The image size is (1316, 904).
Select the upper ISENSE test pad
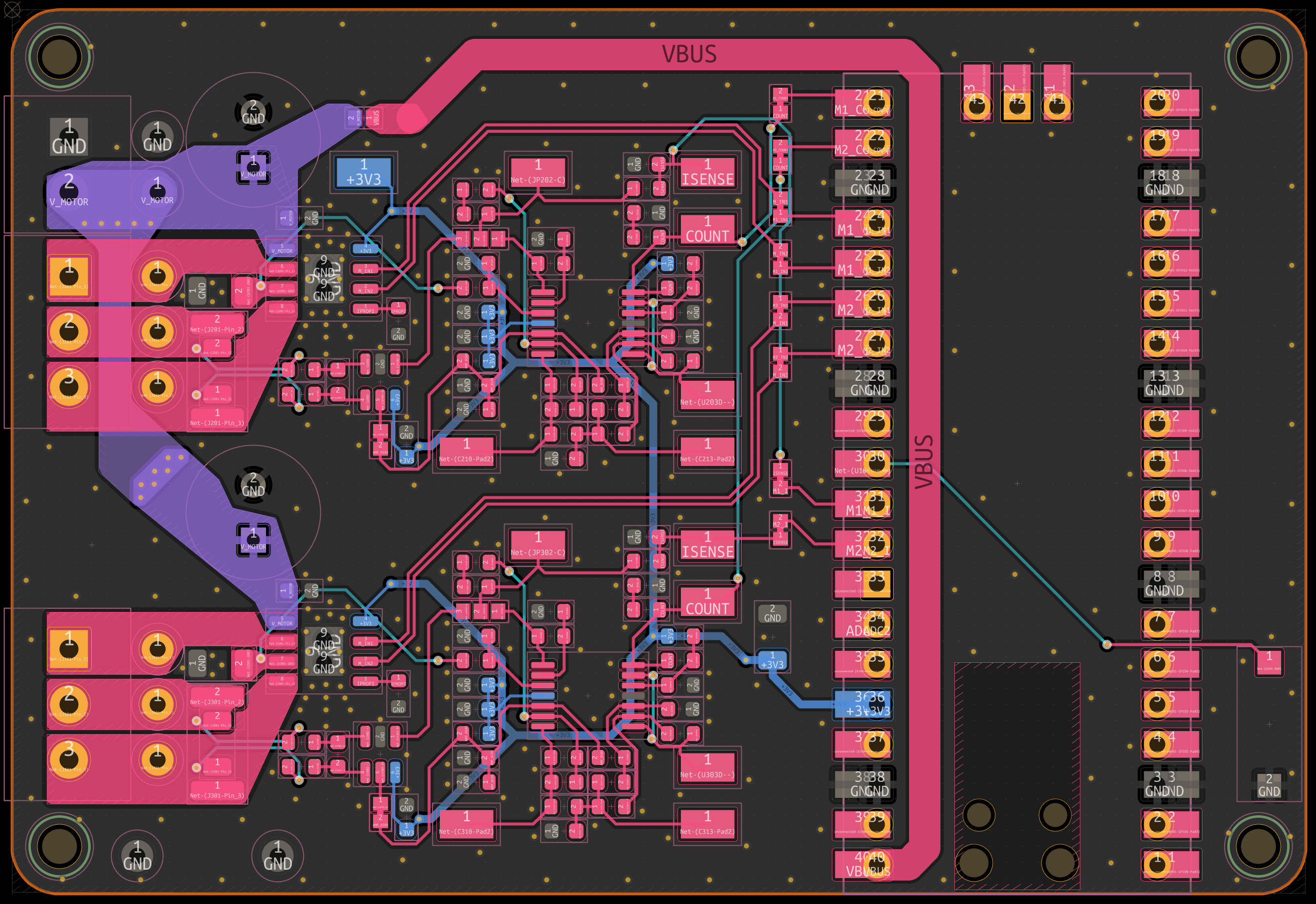pyautogui.click(x=707, y=173)
